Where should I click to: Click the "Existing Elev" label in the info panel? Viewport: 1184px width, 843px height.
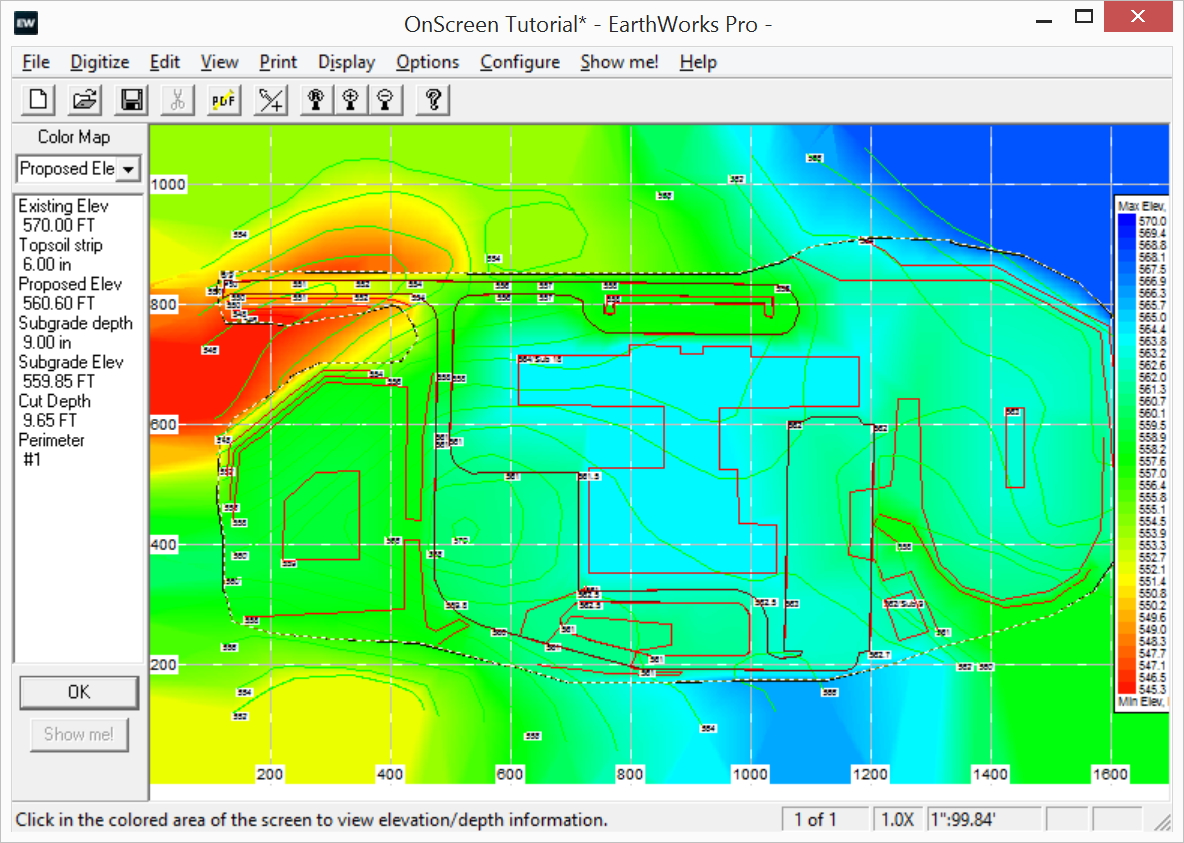pos(63,206)
